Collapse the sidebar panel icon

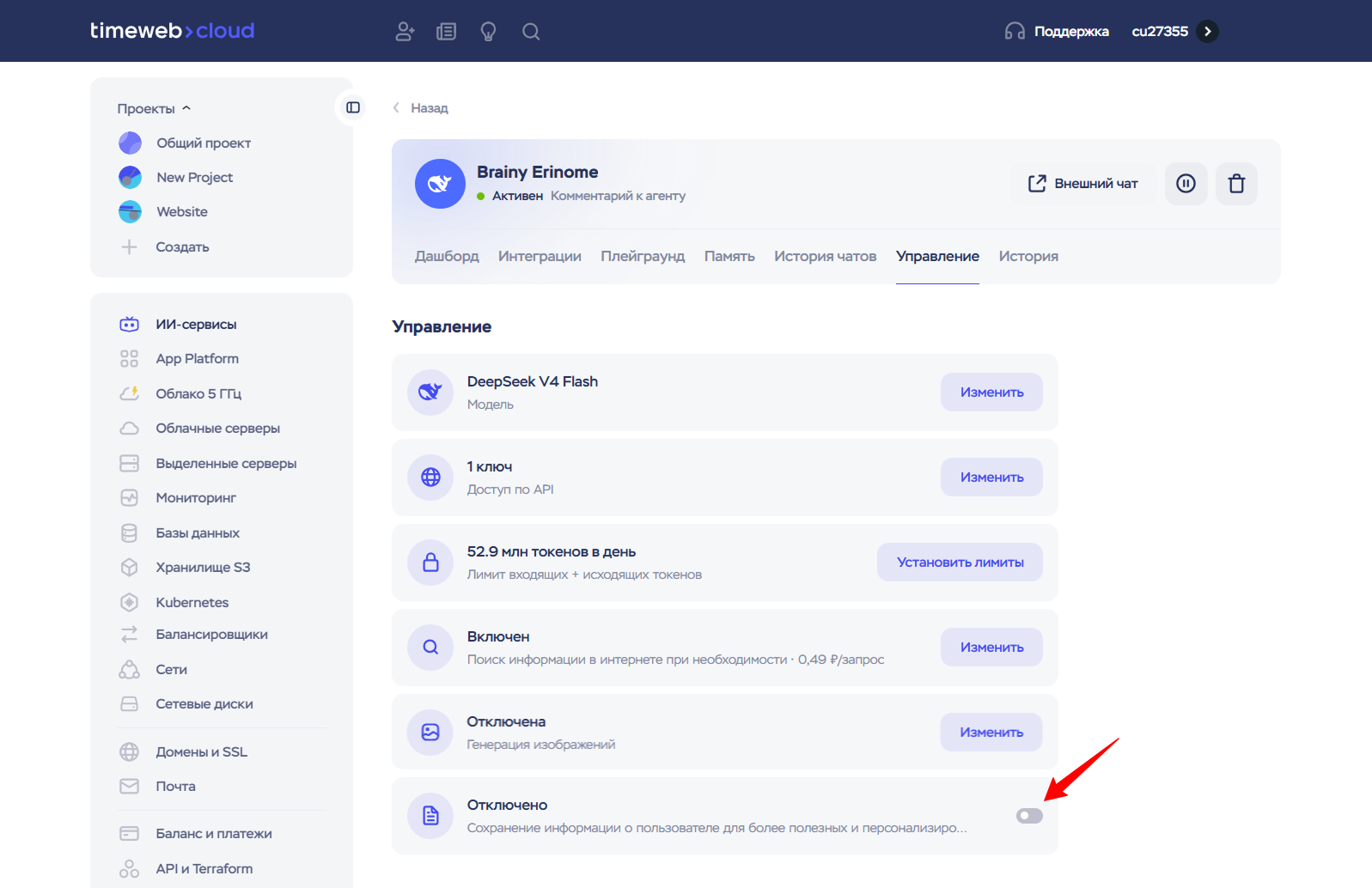pyautogui.click(x=352, y=107)
